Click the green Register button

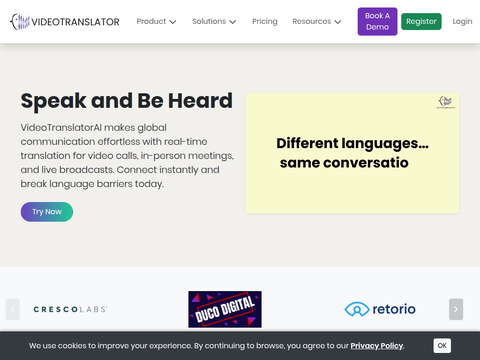[x=421, y=21]
